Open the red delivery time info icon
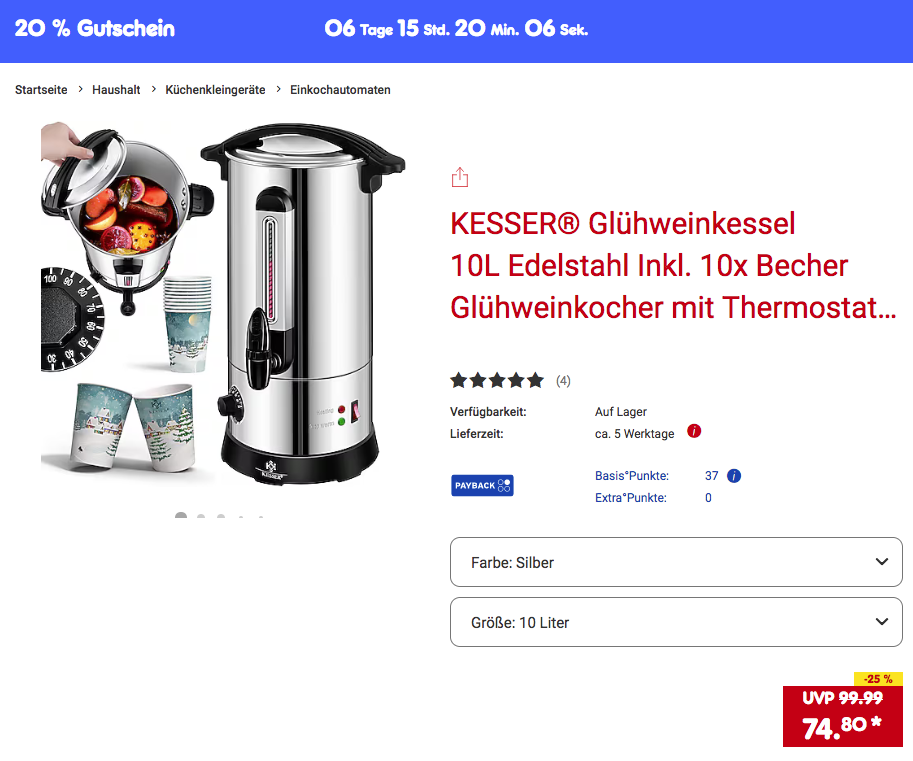Screen dimensions: 913x761 [694, 431]
